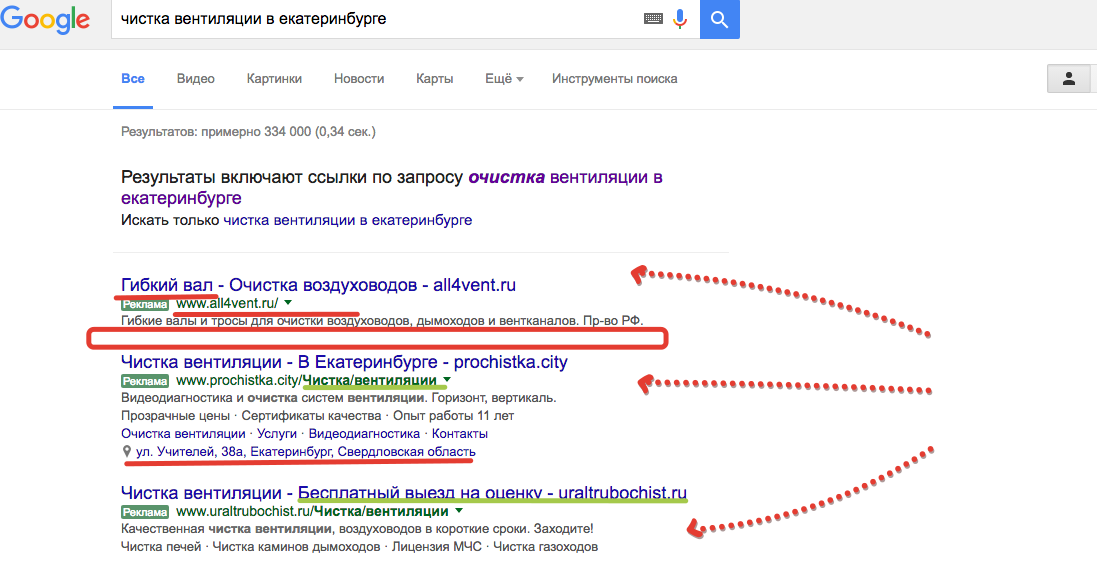Click the text Чистка печей · Чистка каминов дымоходов
The image size is (1097, 578).
pos(360,547)
